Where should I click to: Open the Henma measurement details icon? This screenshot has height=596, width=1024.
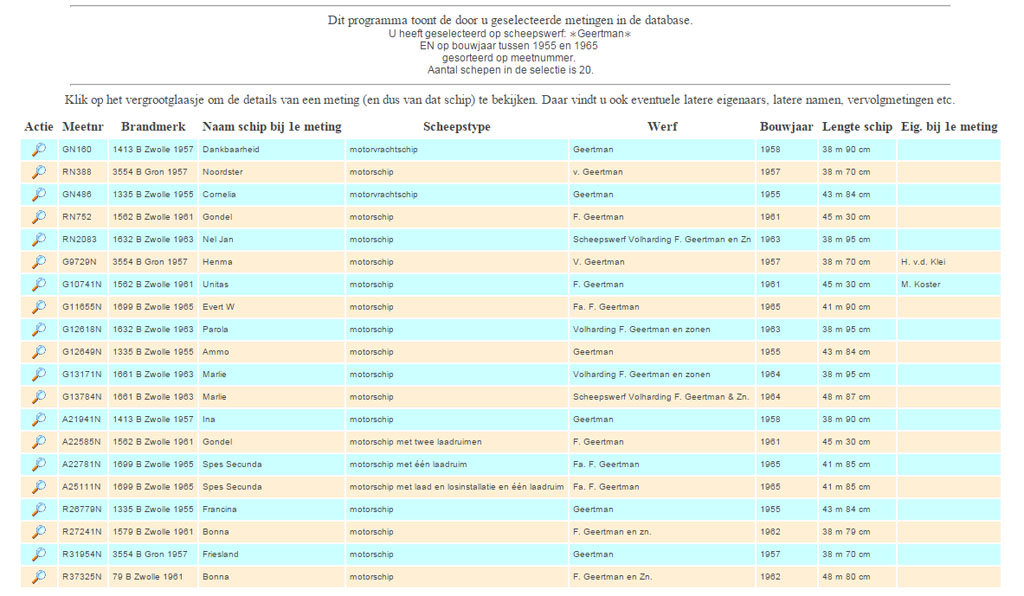[x=38, y=262]
